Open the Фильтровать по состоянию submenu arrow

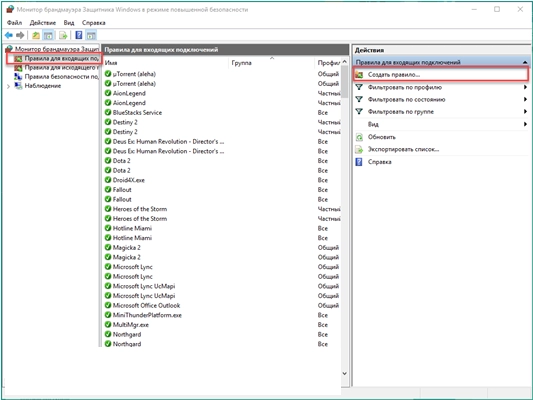[525, 100]
